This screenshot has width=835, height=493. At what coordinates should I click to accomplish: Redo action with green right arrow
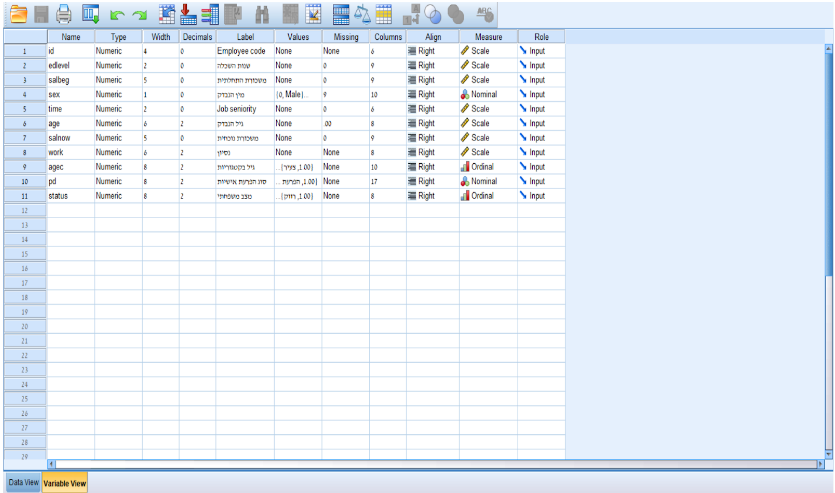click(x=140, y=15)
